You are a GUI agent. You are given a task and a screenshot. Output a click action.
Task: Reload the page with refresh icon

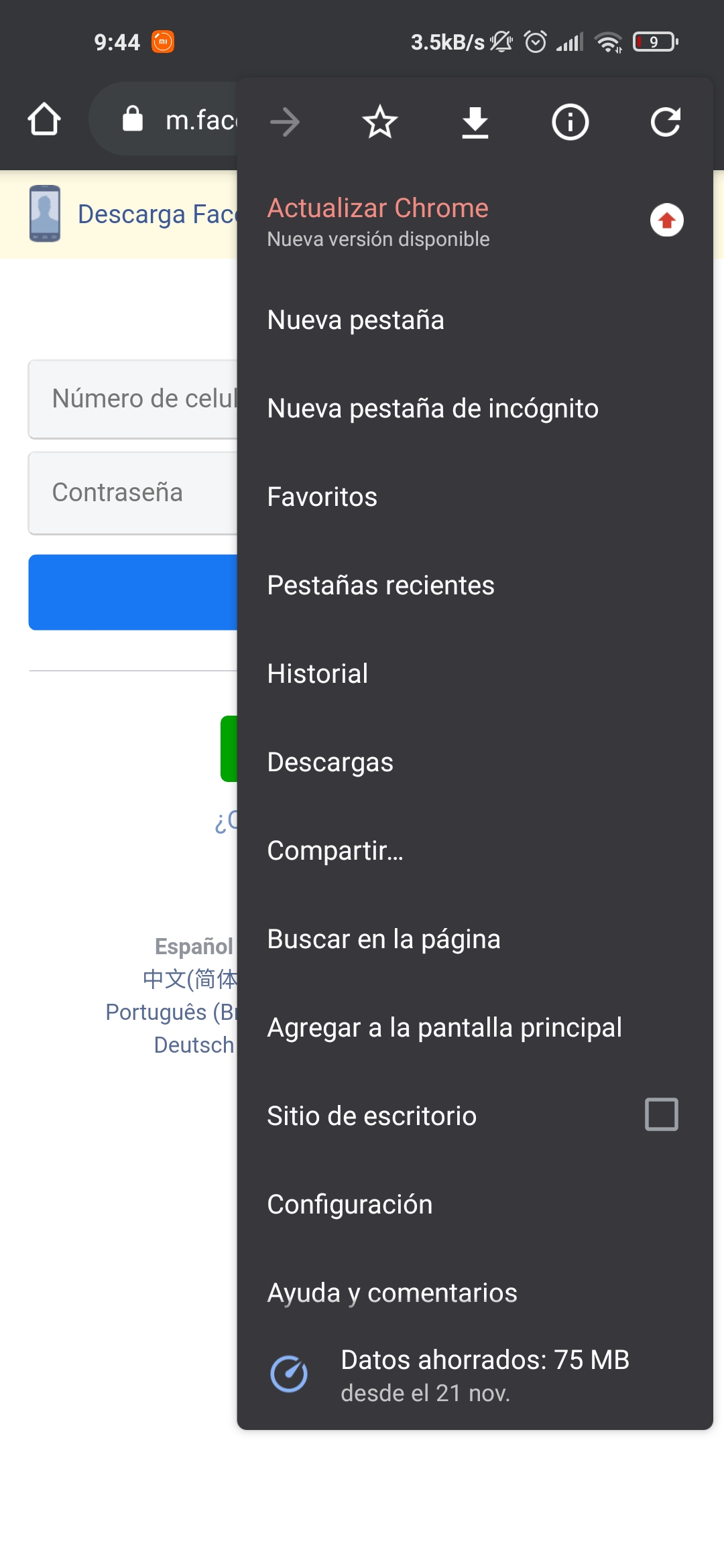tap(665, 122)
